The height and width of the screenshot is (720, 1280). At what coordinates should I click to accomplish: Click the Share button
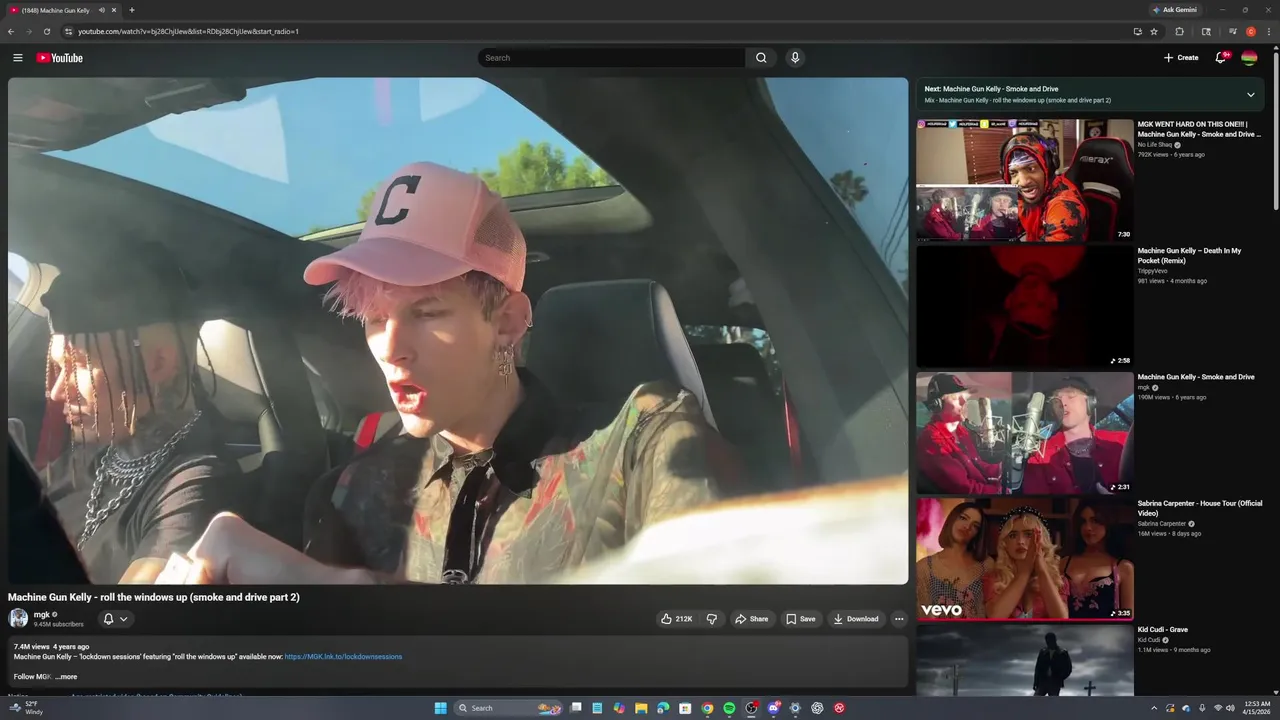pos(751,619)
